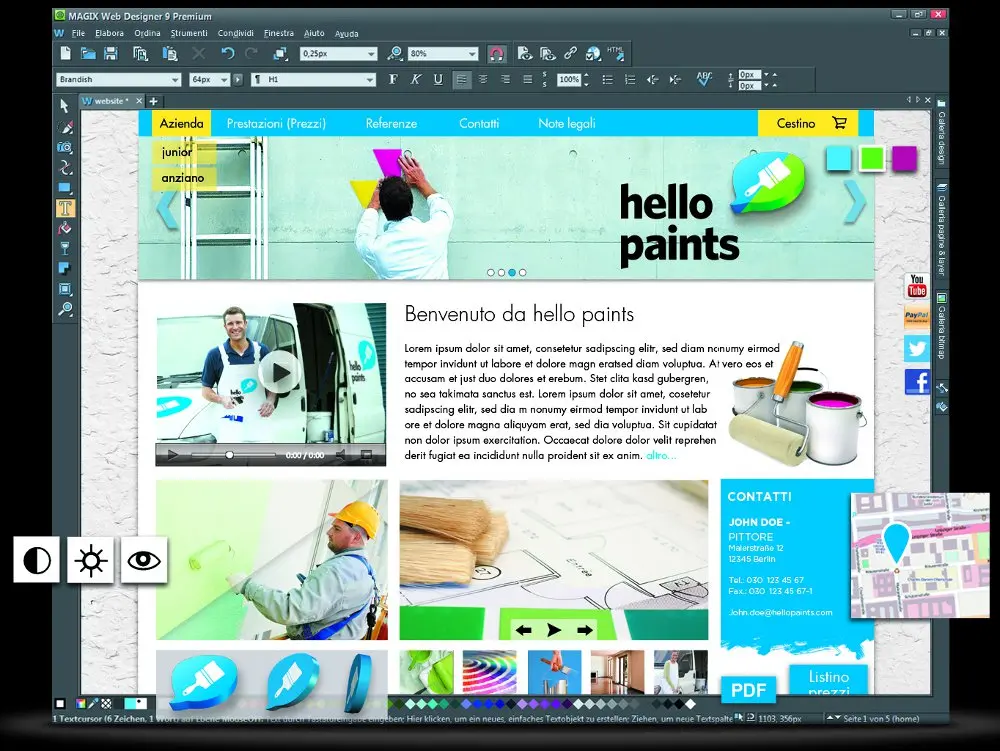This screenshot has height=751, width=1000.
Task: Save the document via the diskette icon
Action: click(x=111, y=53)
